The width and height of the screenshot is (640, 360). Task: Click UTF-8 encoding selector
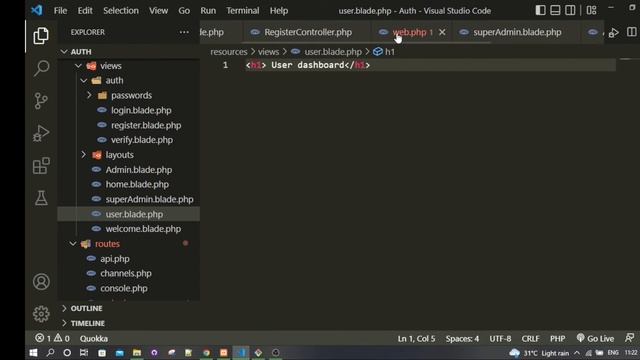[x=500, y=339]
